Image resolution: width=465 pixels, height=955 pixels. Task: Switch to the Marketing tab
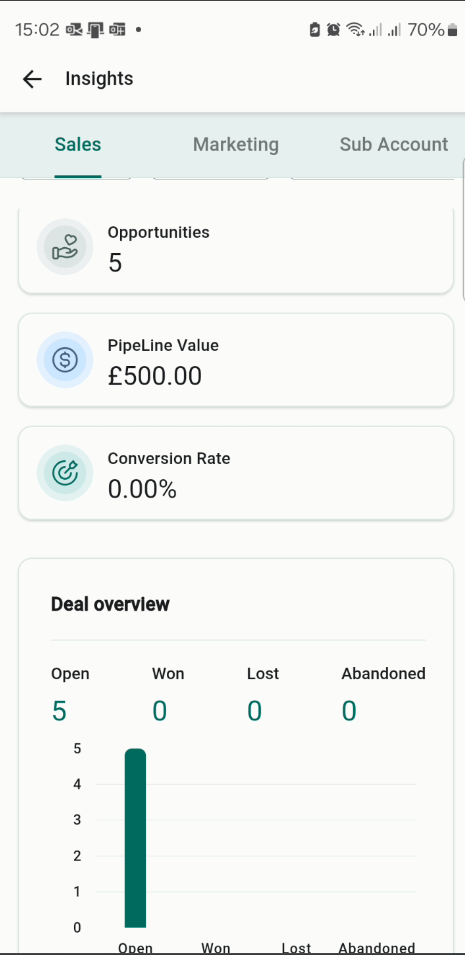pos(236,144)
